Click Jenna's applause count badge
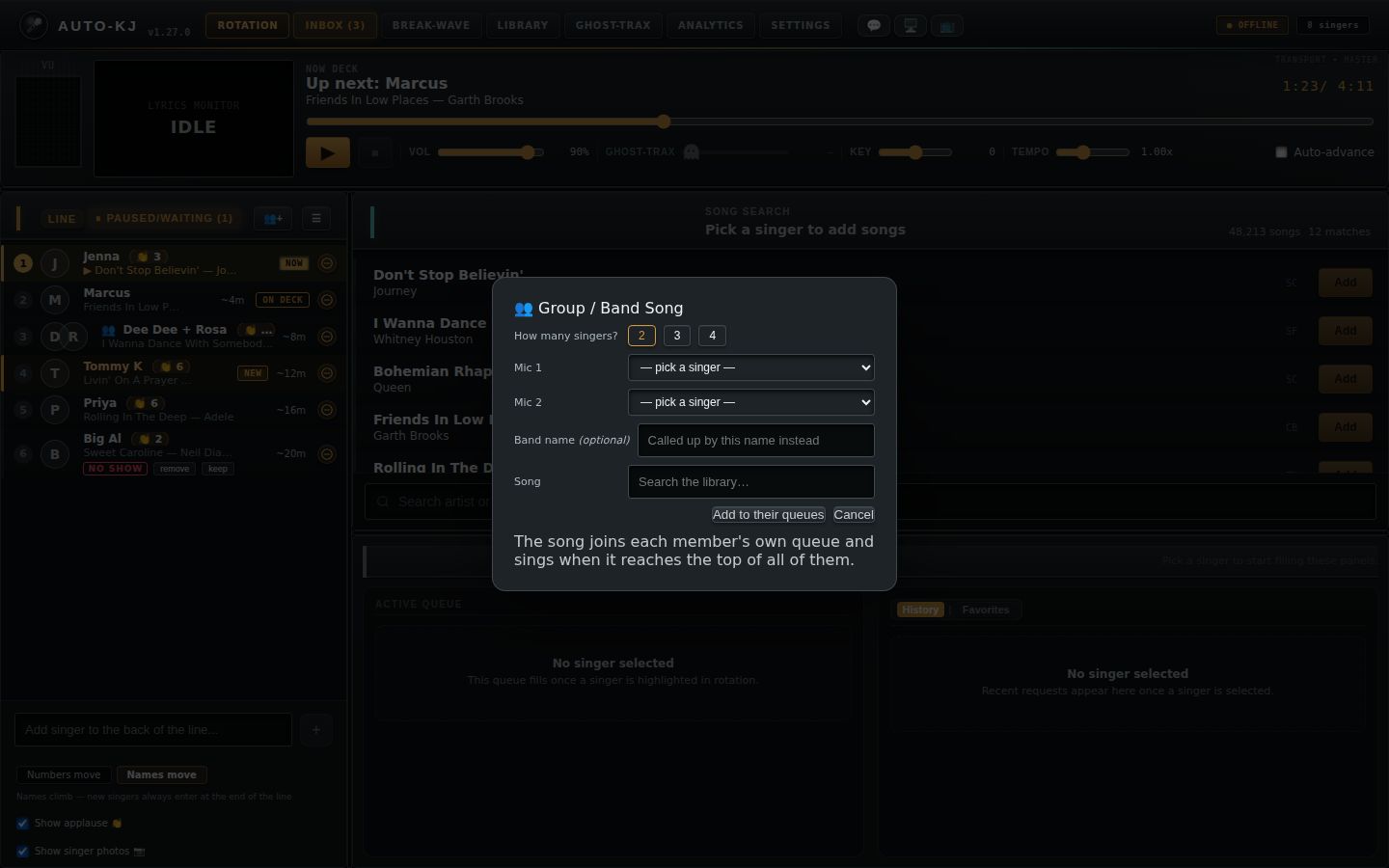The width and height of the screenshot is (1389, 868). [x=149, y=257]
